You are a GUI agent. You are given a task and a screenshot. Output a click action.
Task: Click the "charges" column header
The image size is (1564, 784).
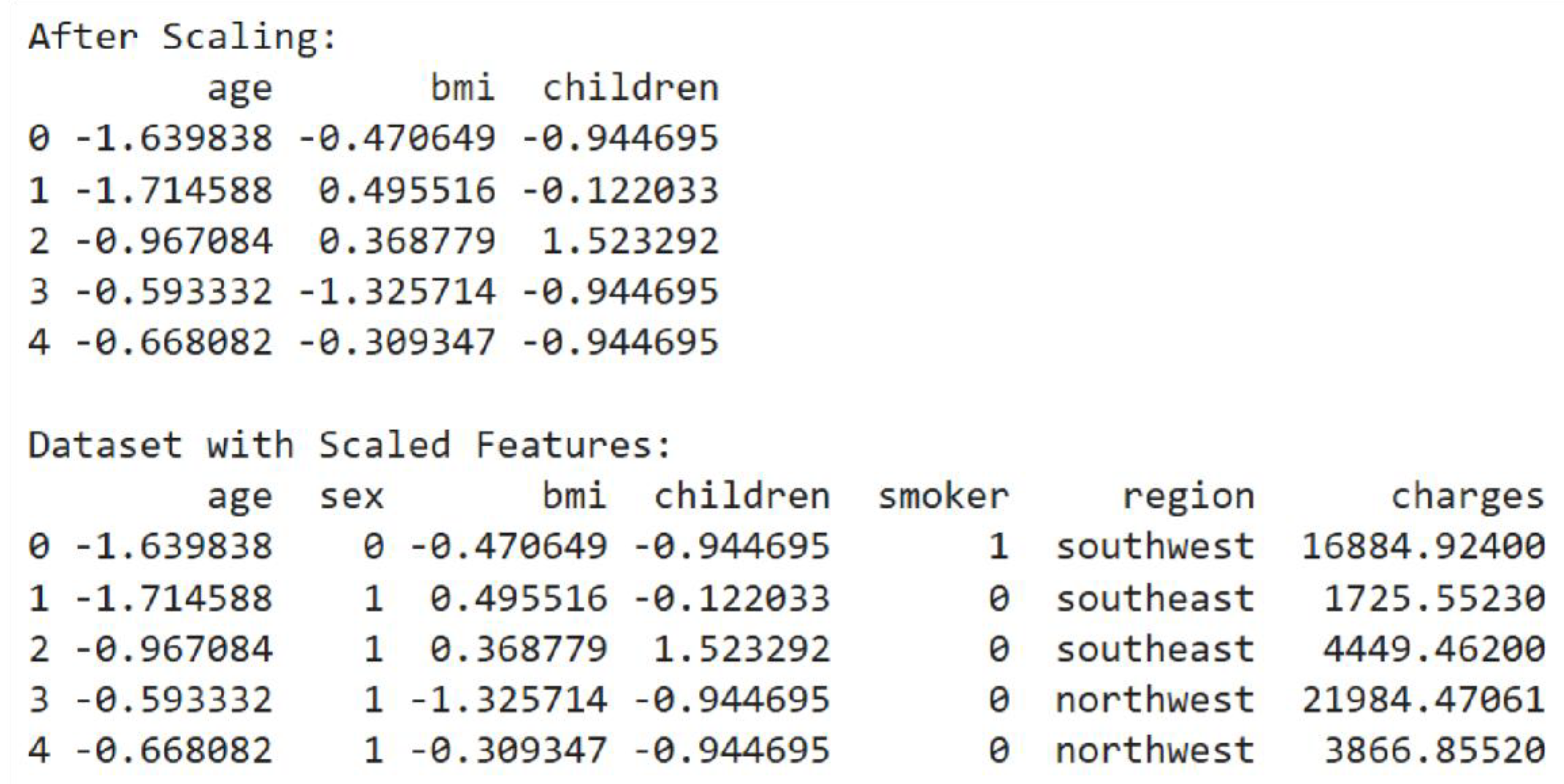click(x=1467, y=497)
